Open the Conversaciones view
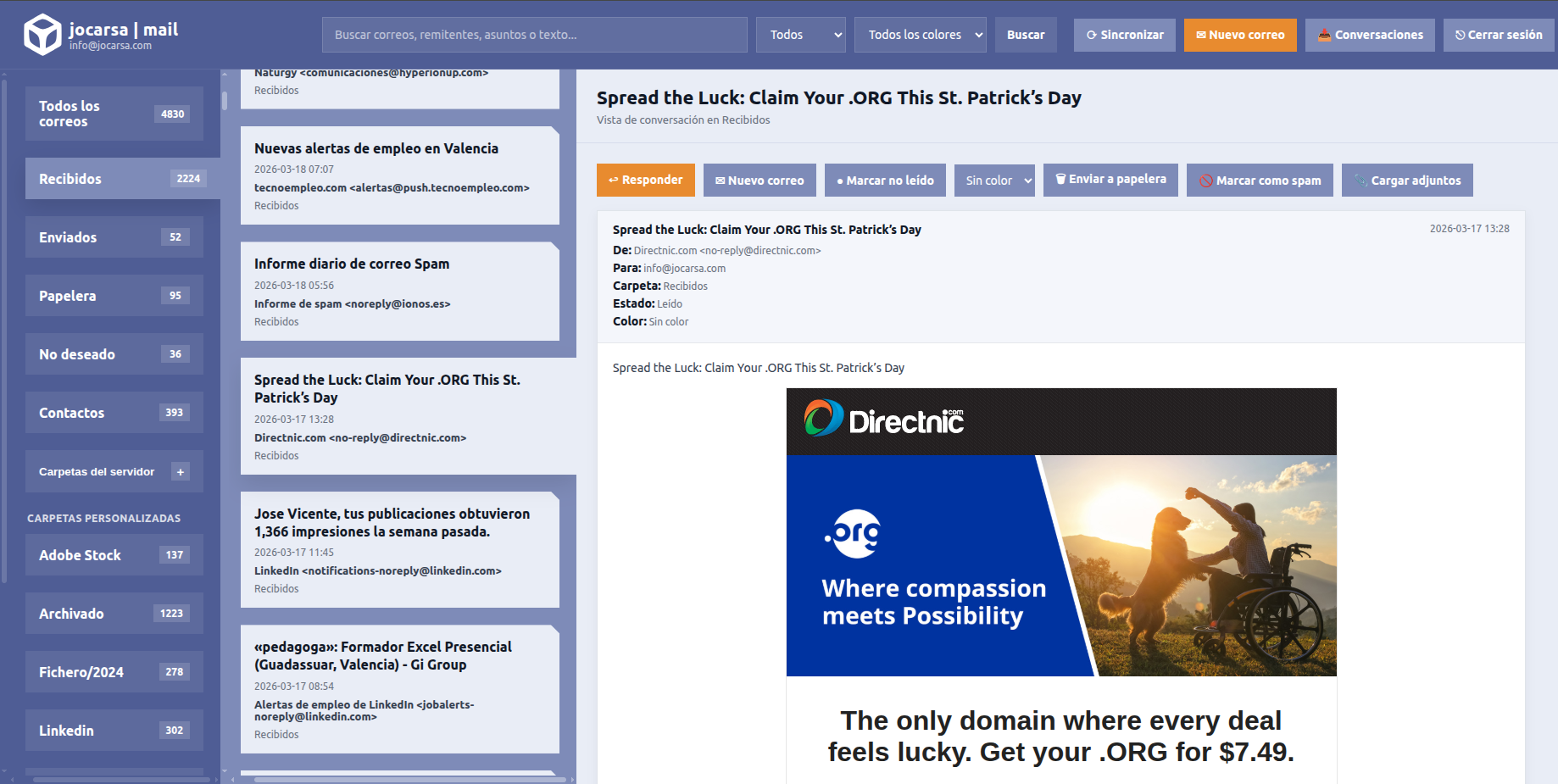The width and height of the screenshot is (1558, 784). click(1369, 35)
